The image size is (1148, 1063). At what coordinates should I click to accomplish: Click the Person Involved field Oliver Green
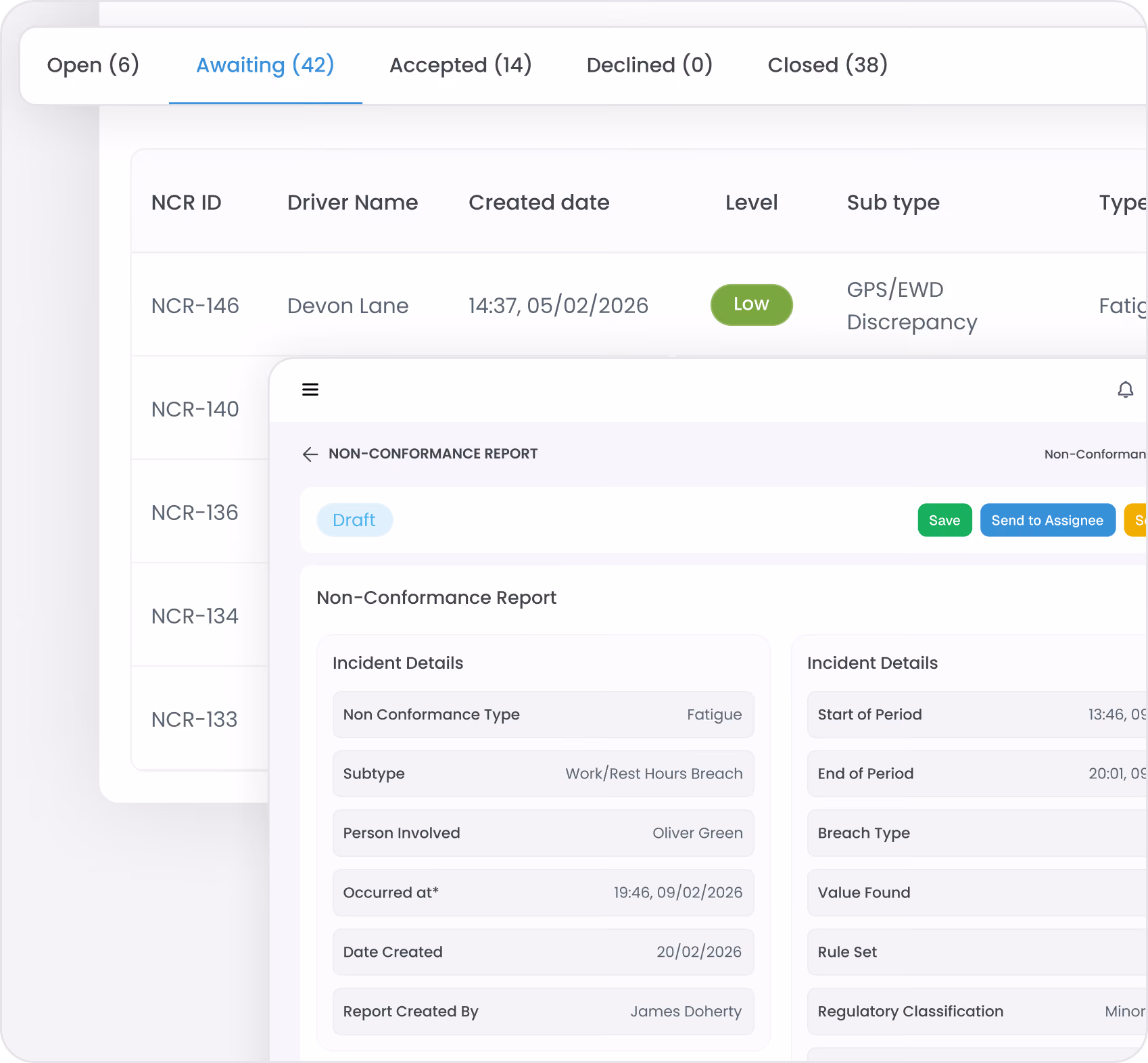543,833
